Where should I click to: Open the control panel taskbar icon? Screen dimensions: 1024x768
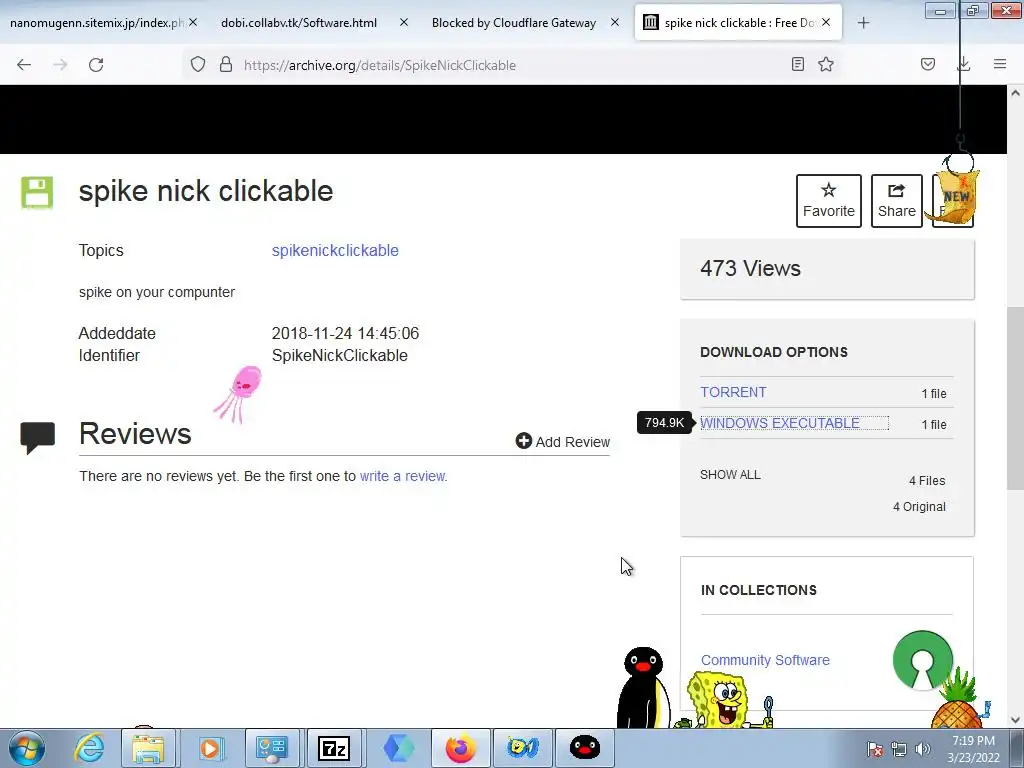tap(272, 748)
